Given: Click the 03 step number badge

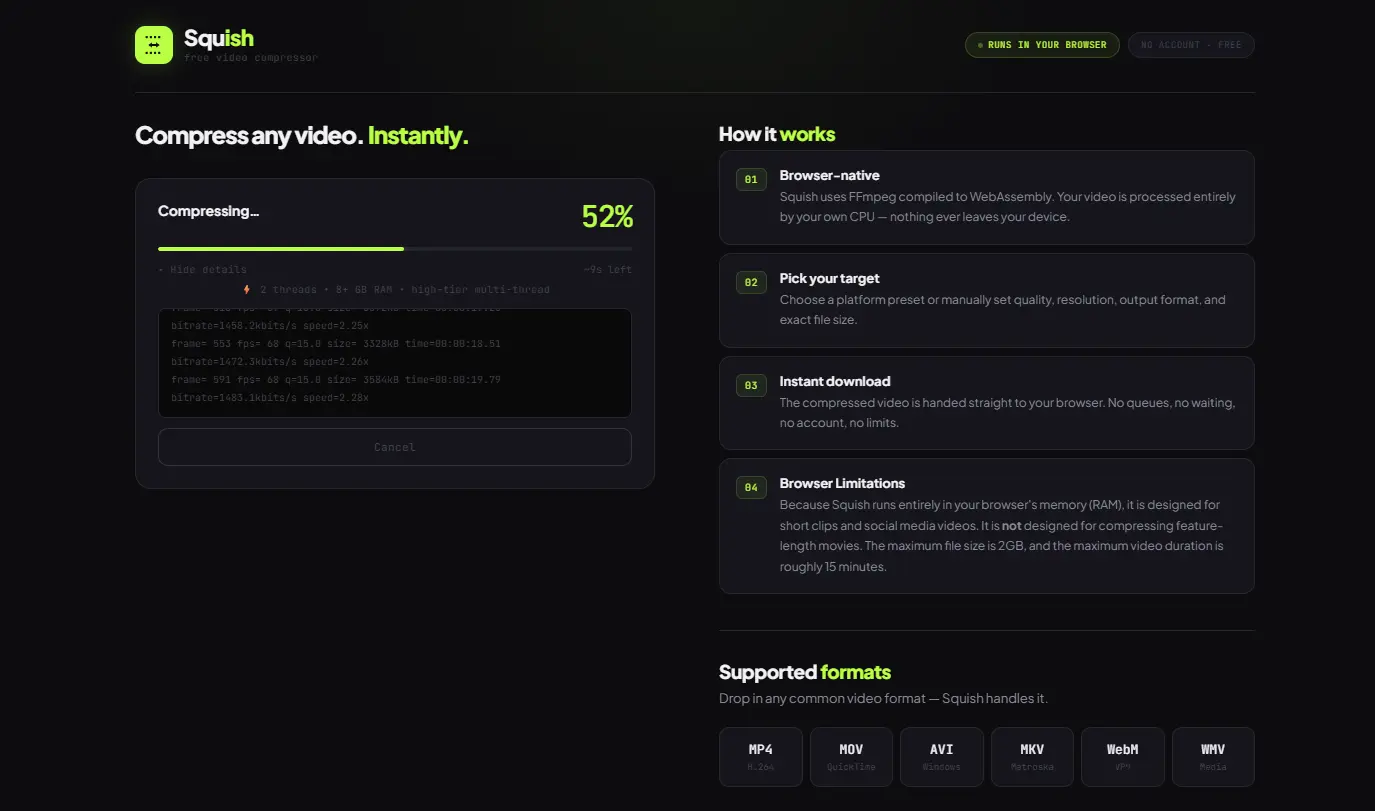Looking at the screenshot, I should pos(751,385).
